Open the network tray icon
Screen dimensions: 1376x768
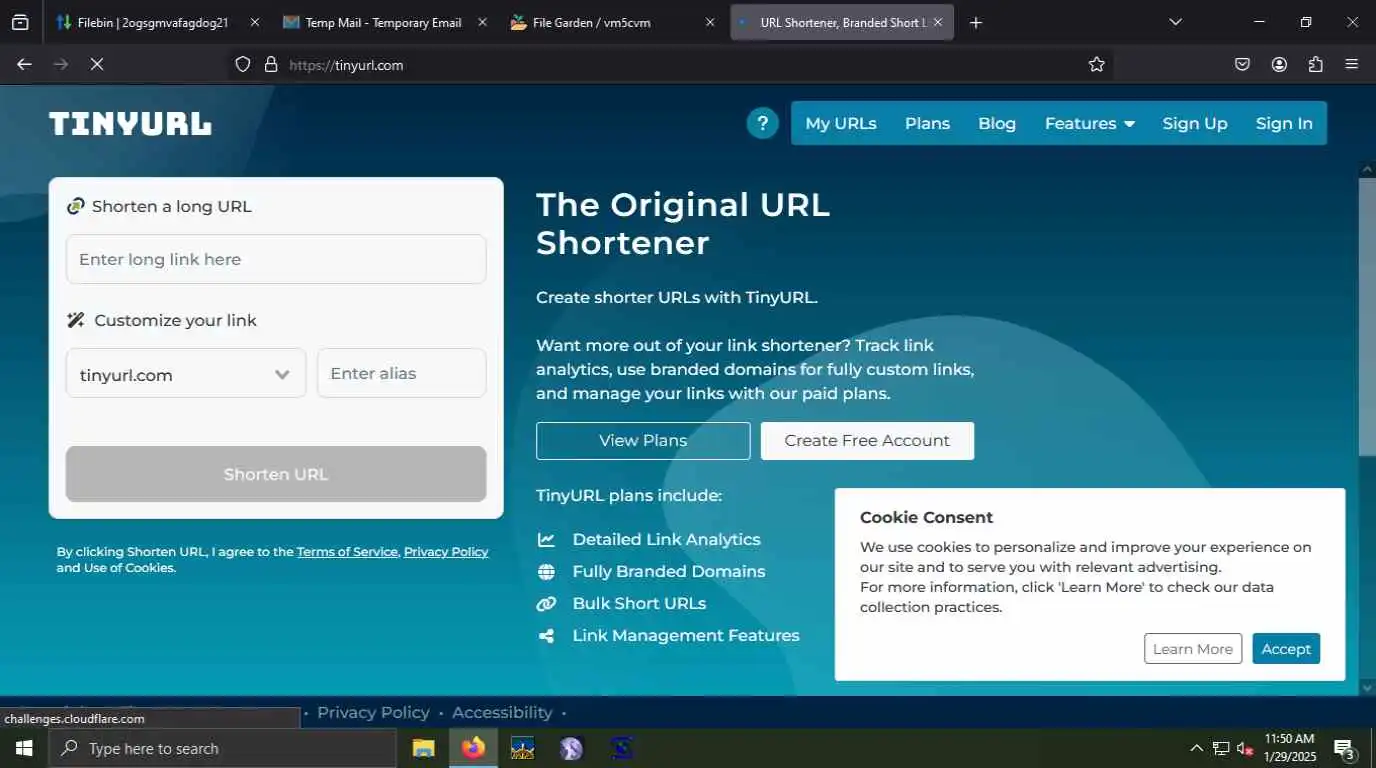1221,748
